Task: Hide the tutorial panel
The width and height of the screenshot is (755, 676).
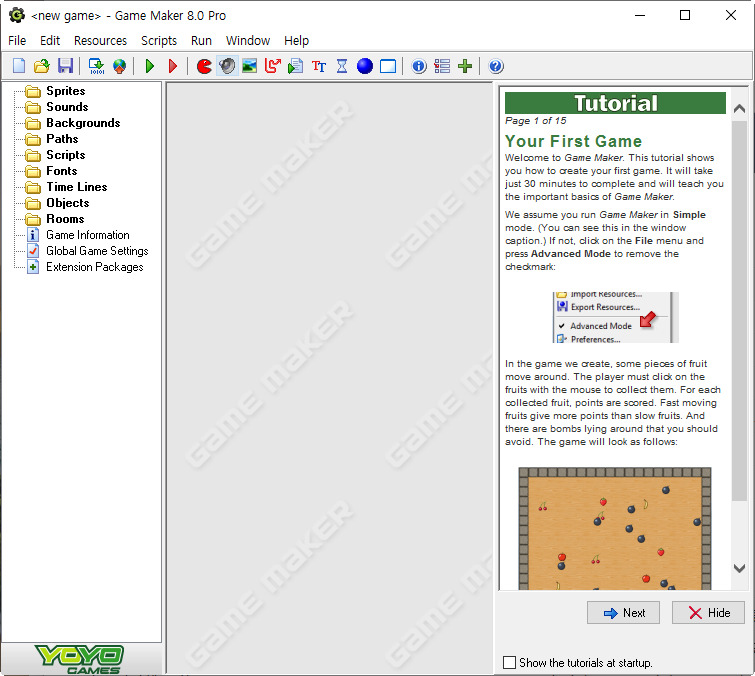Action: click(708, 612)
